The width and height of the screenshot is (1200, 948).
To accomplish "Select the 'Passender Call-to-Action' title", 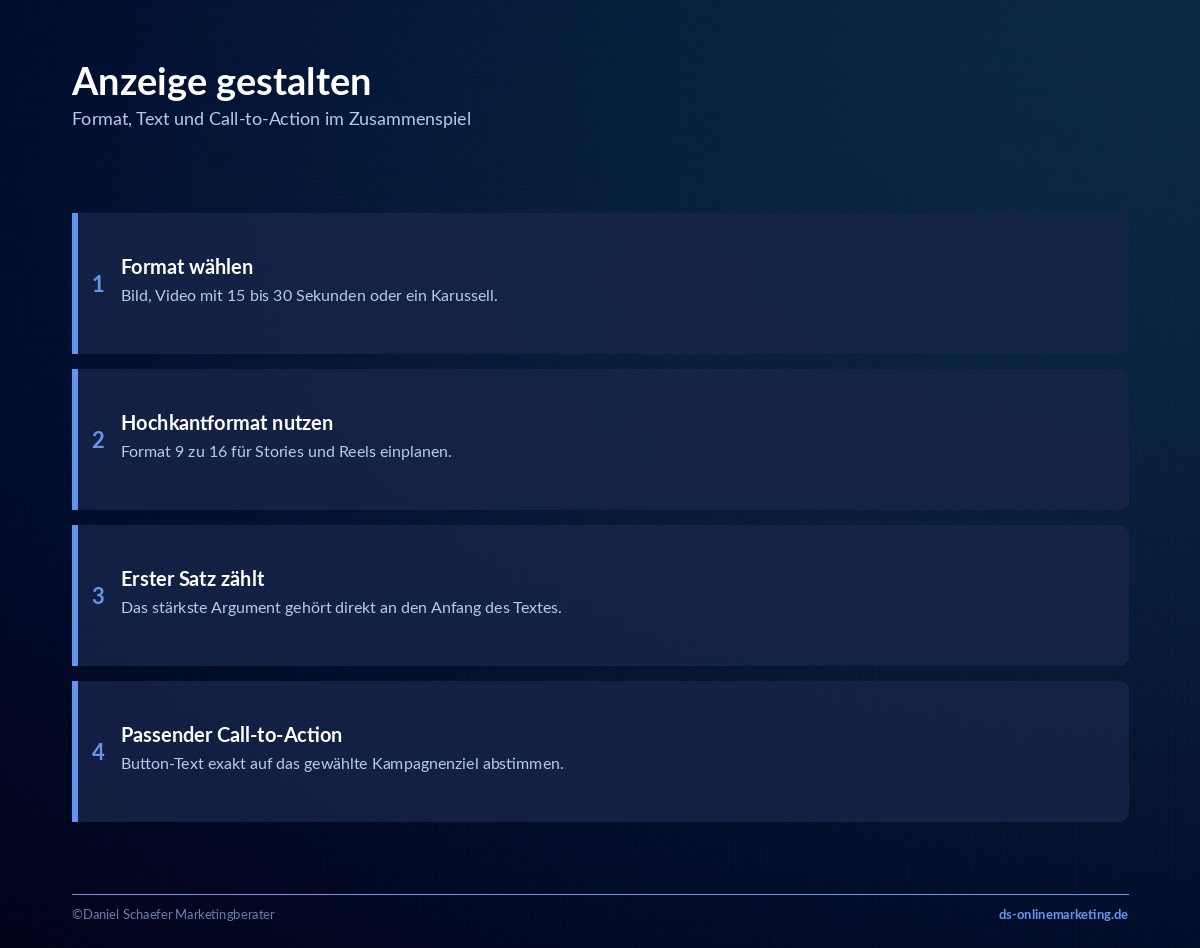I will [232, 735].
